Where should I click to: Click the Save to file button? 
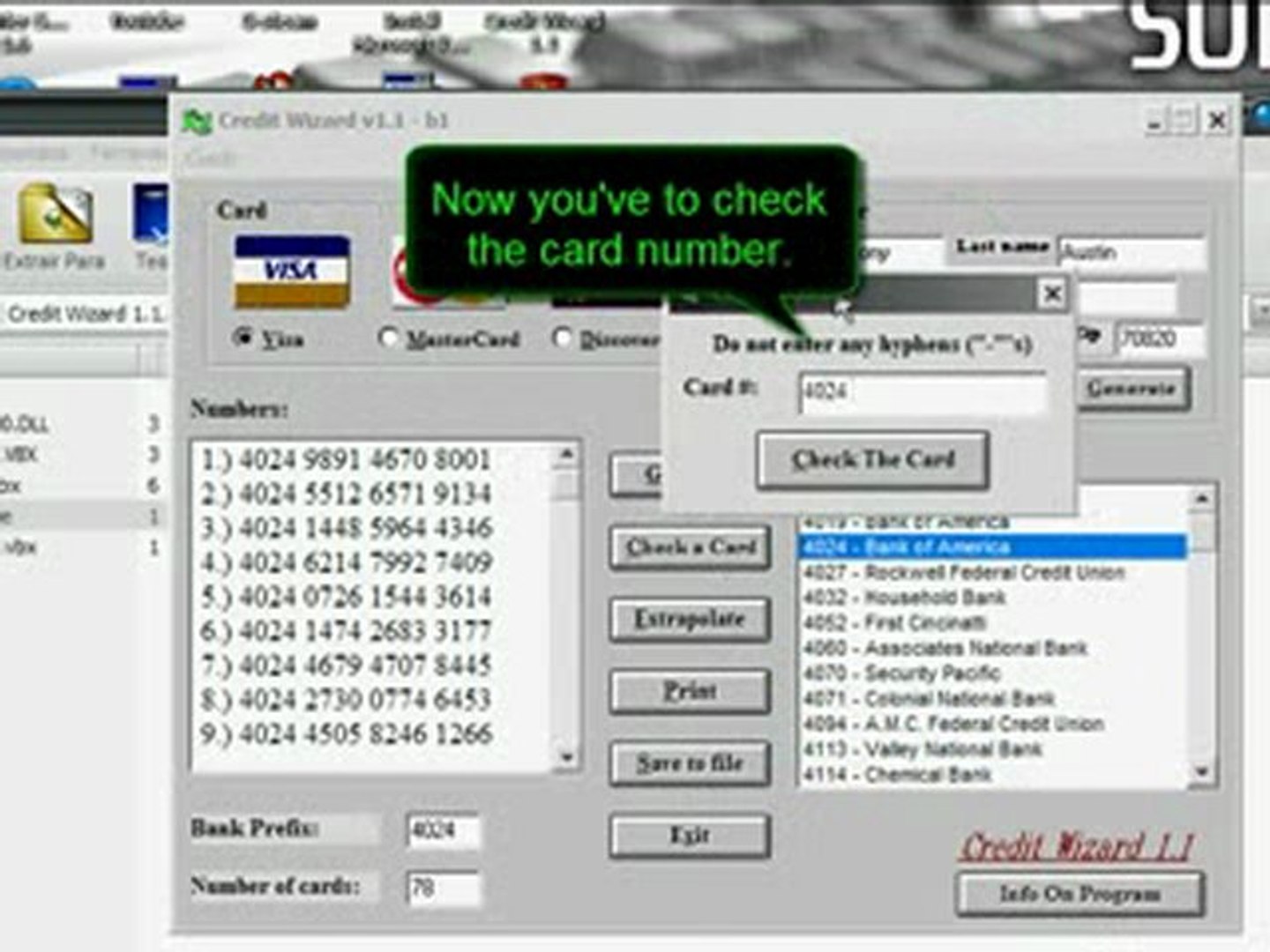click(x=691, y=763)
